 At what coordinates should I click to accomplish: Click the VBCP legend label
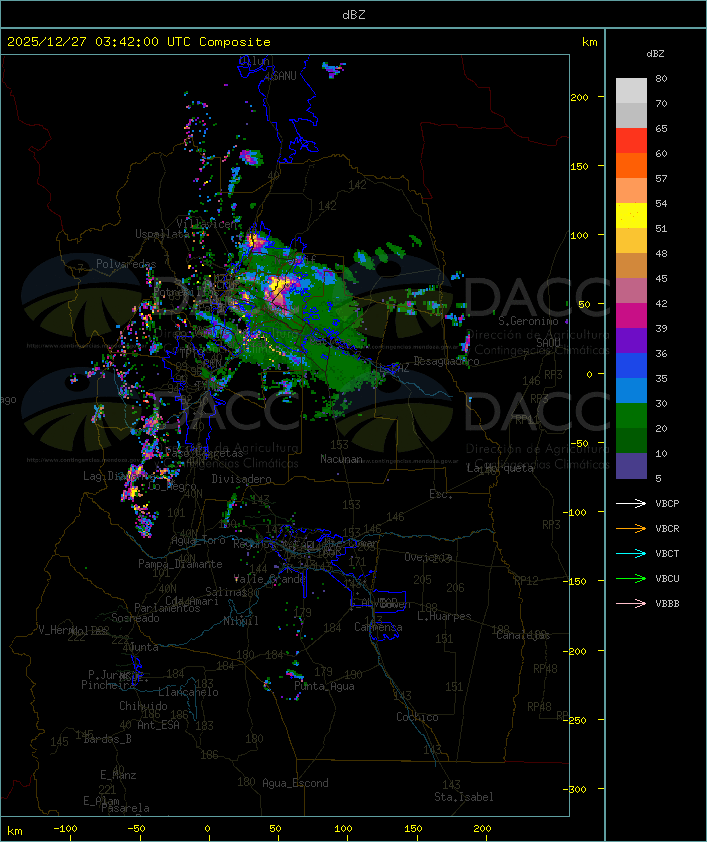[667, 504]
